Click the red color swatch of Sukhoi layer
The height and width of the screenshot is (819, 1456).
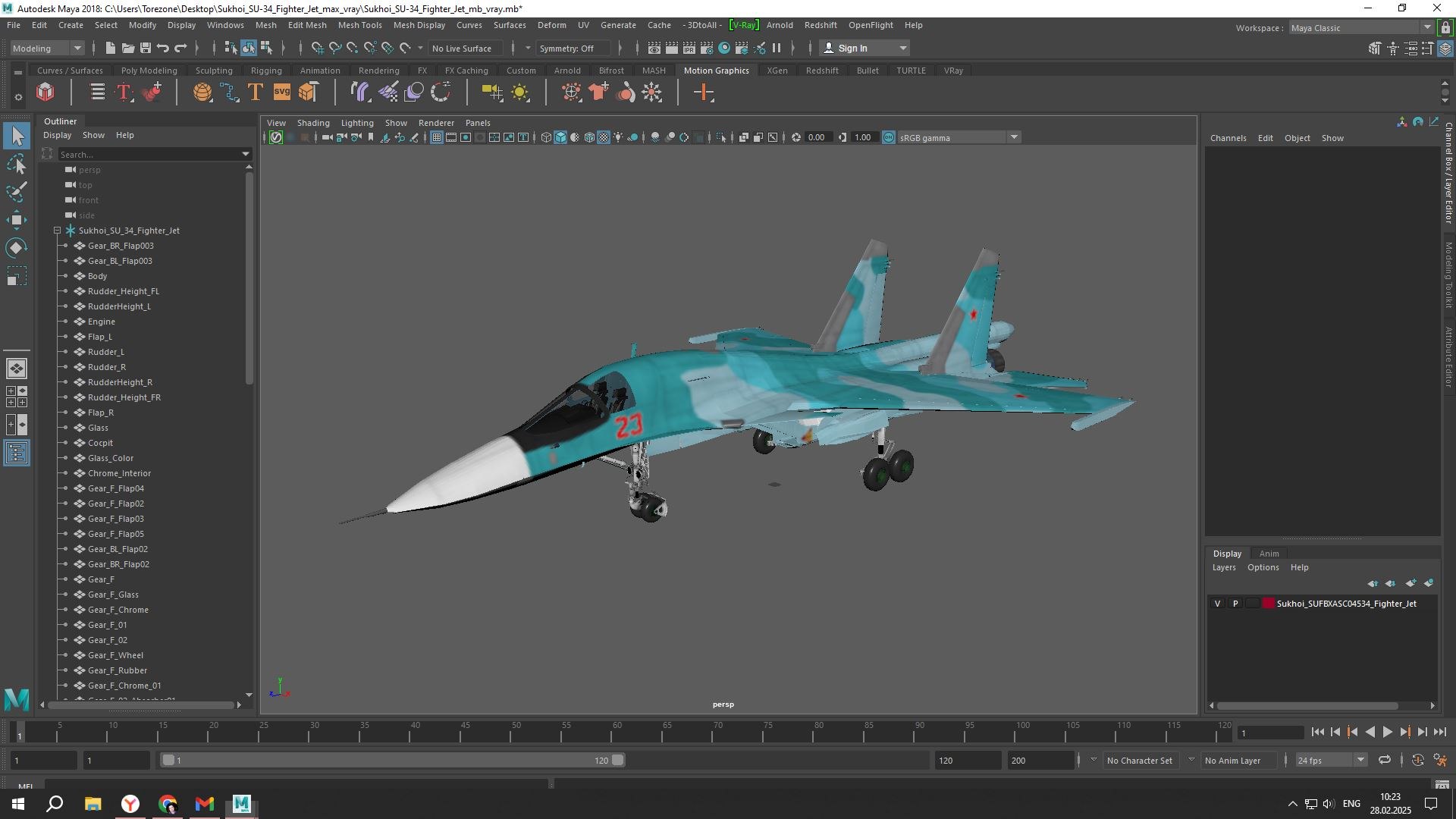[x=1268, y=604]
